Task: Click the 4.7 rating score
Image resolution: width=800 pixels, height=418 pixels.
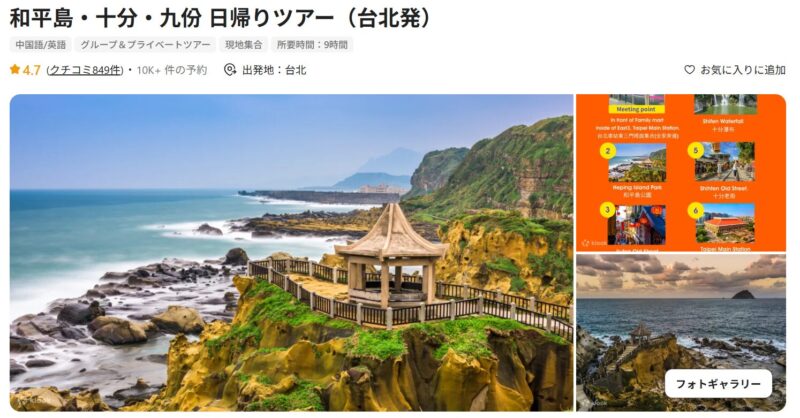Action: (32, 70)
